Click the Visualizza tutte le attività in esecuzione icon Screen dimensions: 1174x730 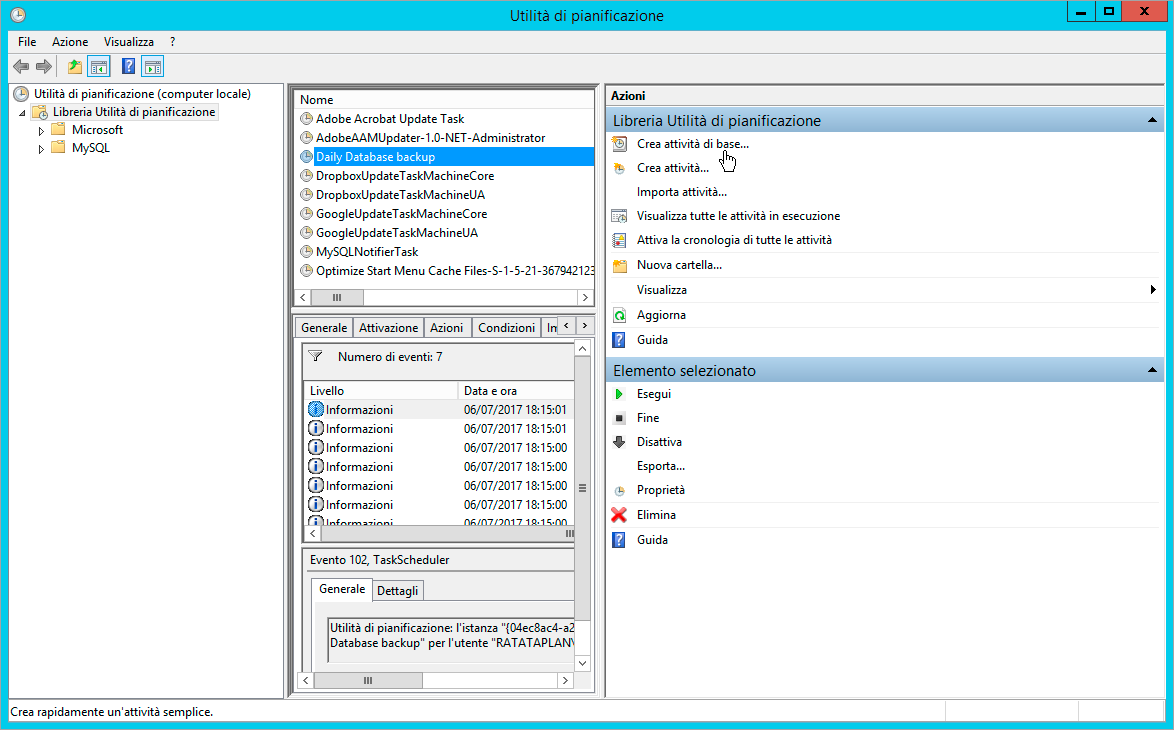coord(619,216)
